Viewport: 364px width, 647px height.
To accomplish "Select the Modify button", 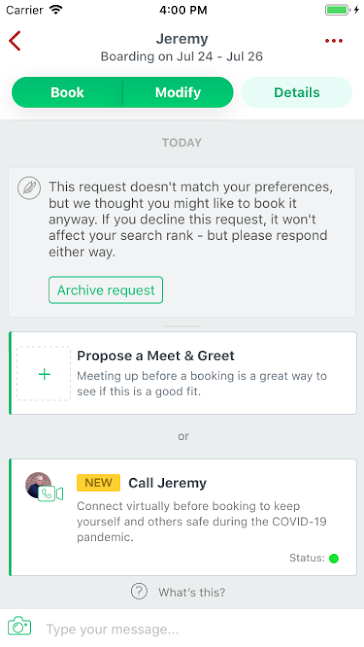I will [178, 92].
